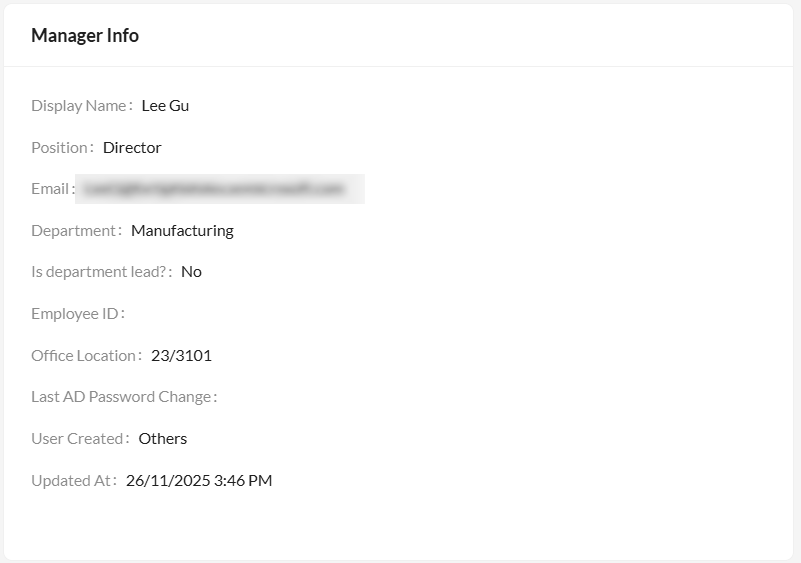Image resolution: width=801 pixels, height=563 pixels.
Task: Click the User Created field label
Action: tap(77, 439)
